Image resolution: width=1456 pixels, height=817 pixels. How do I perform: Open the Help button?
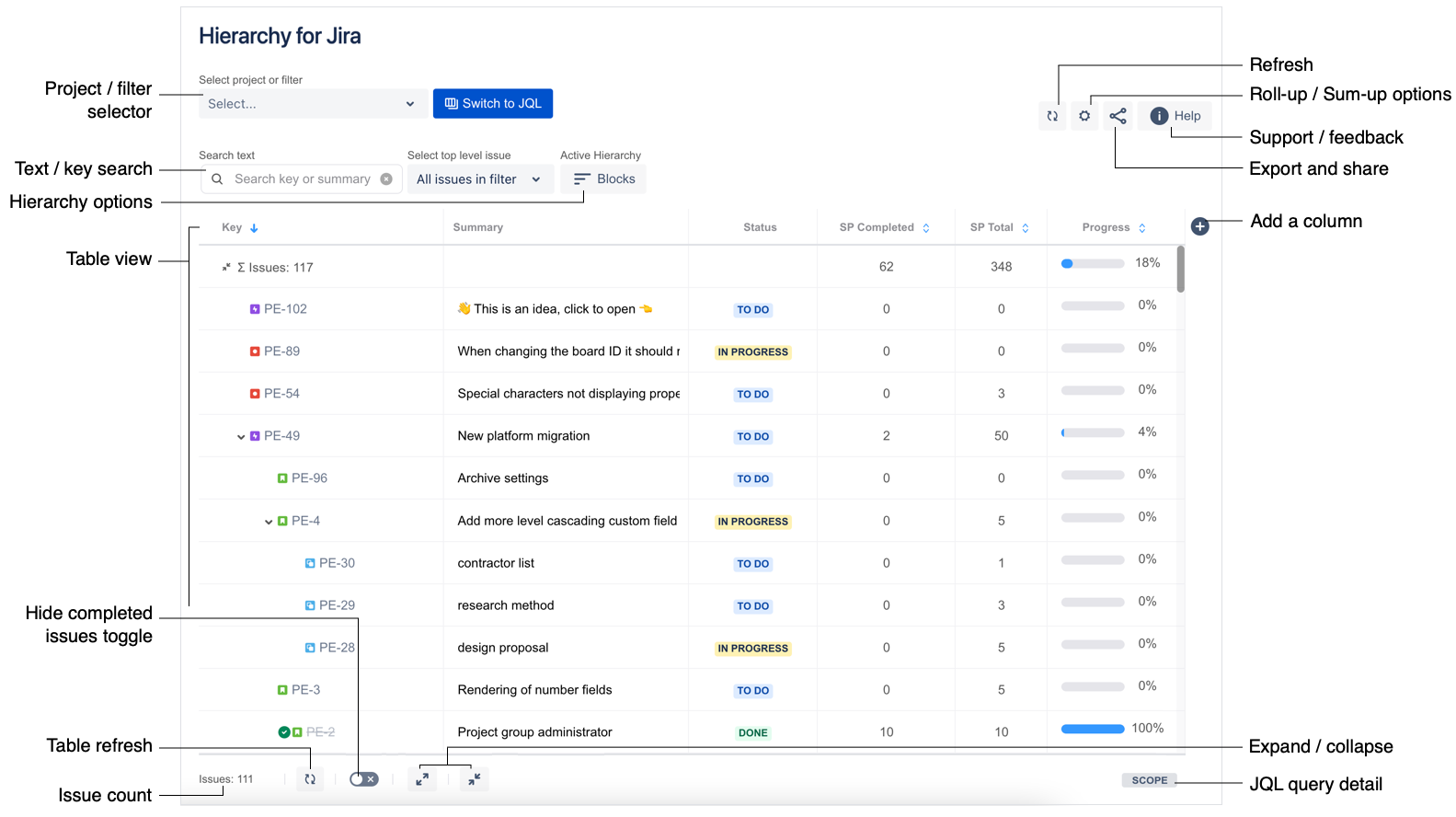(1175, 116)
